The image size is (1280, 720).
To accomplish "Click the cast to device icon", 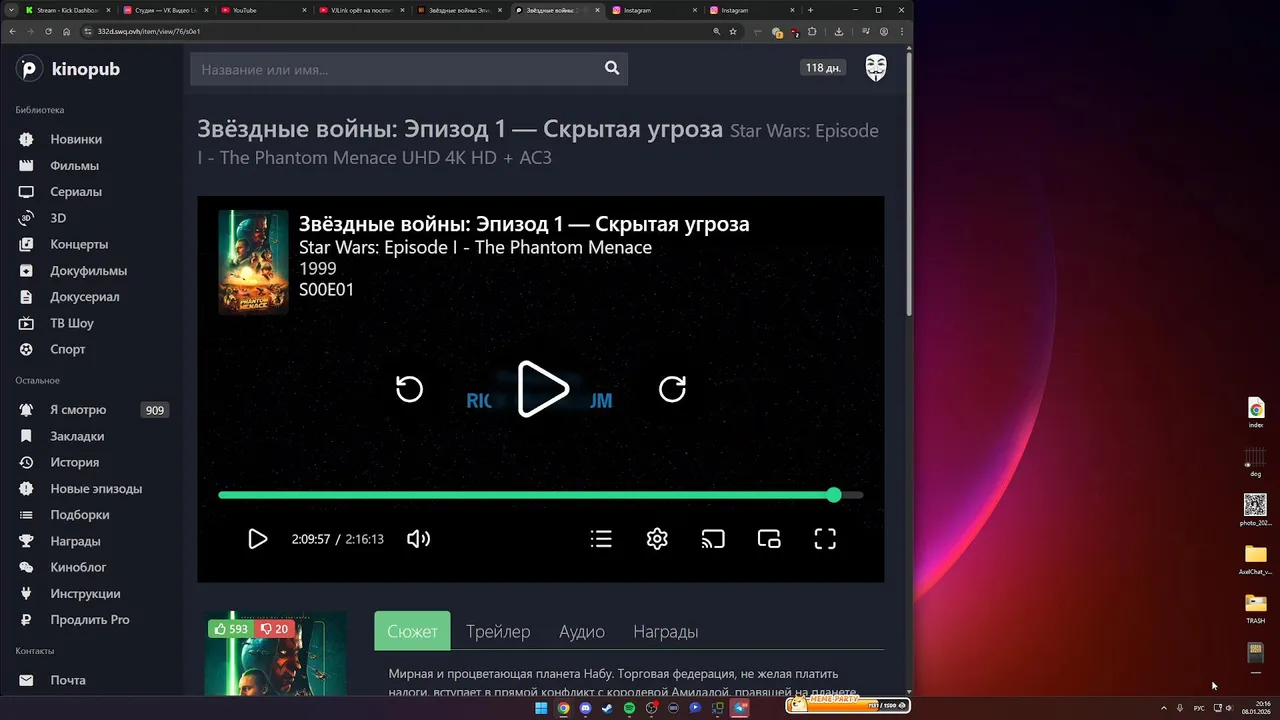I will [713, 539].
